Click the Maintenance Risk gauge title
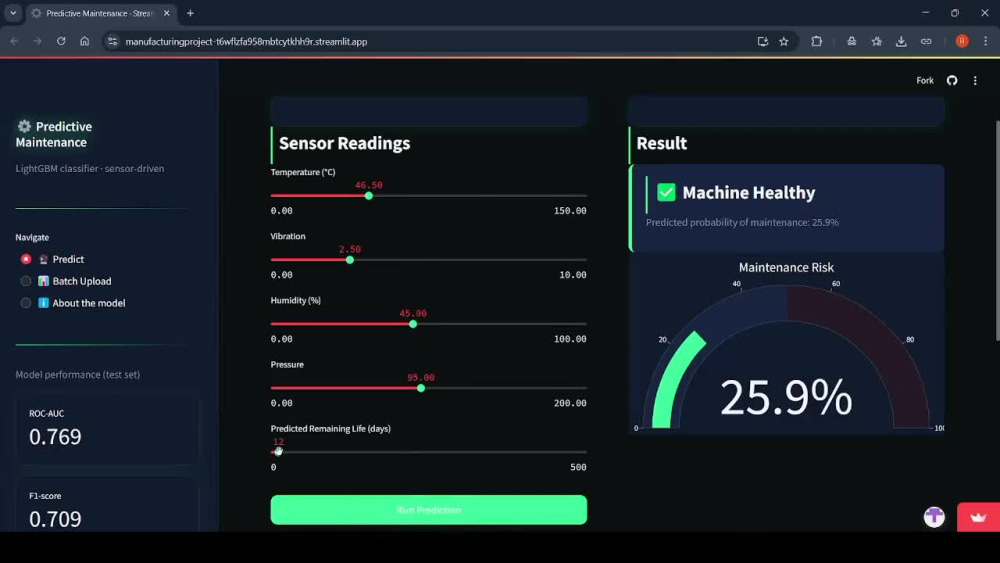1000x563 pixels. tap(786, 267)
